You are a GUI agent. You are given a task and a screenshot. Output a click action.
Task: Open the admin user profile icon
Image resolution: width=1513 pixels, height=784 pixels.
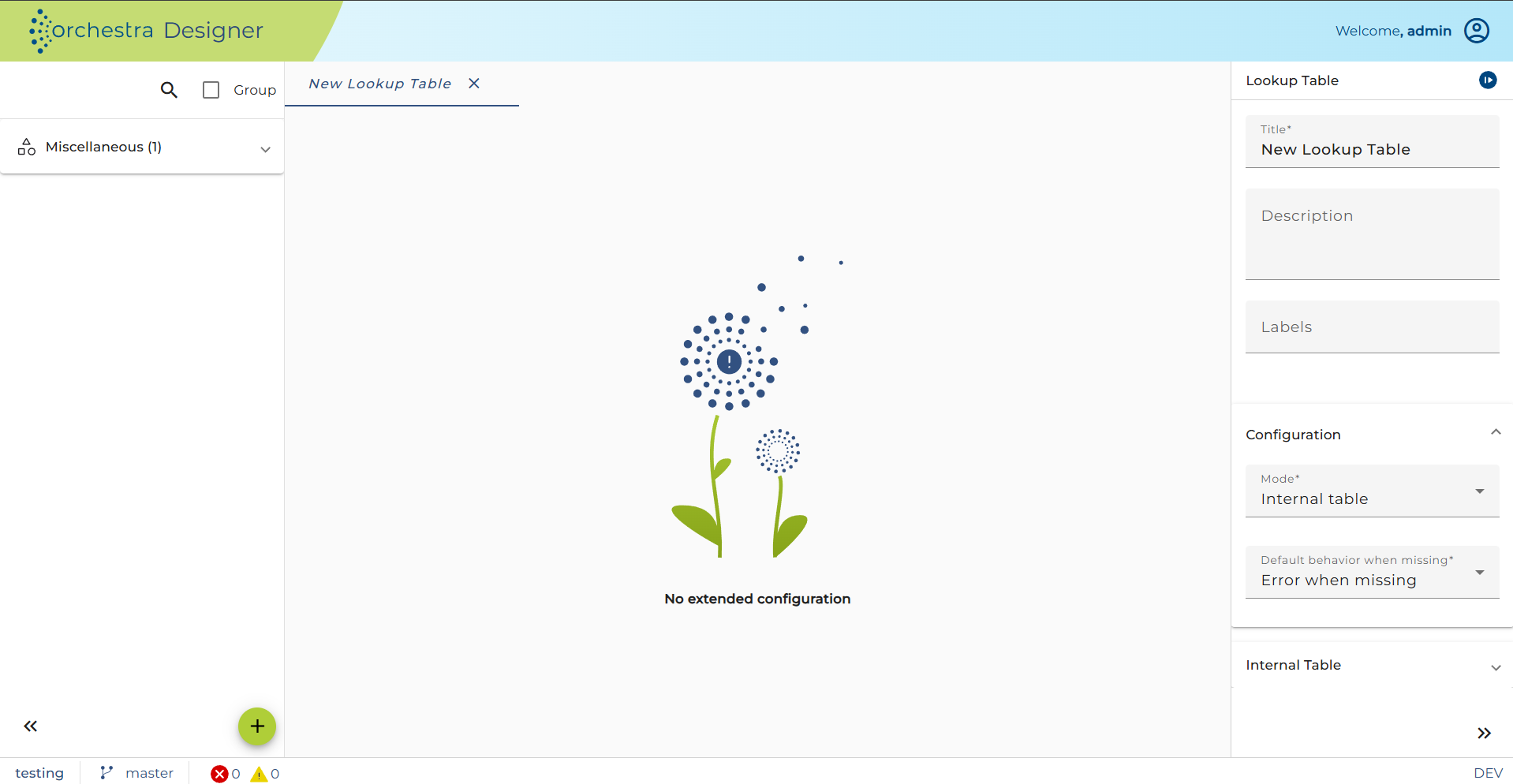point(1477,31)
